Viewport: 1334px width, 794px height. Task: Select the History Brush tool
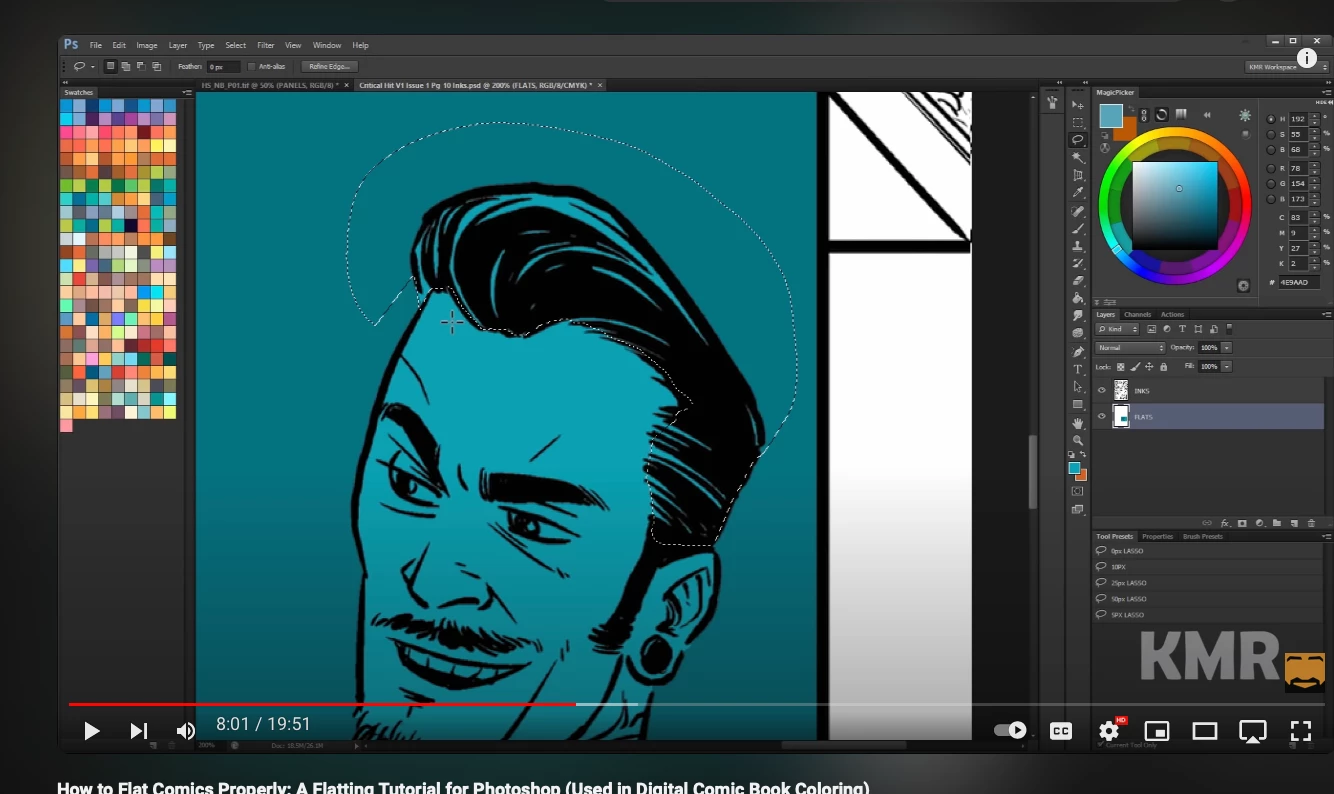pyautogui.click(x=1077, y=263)
